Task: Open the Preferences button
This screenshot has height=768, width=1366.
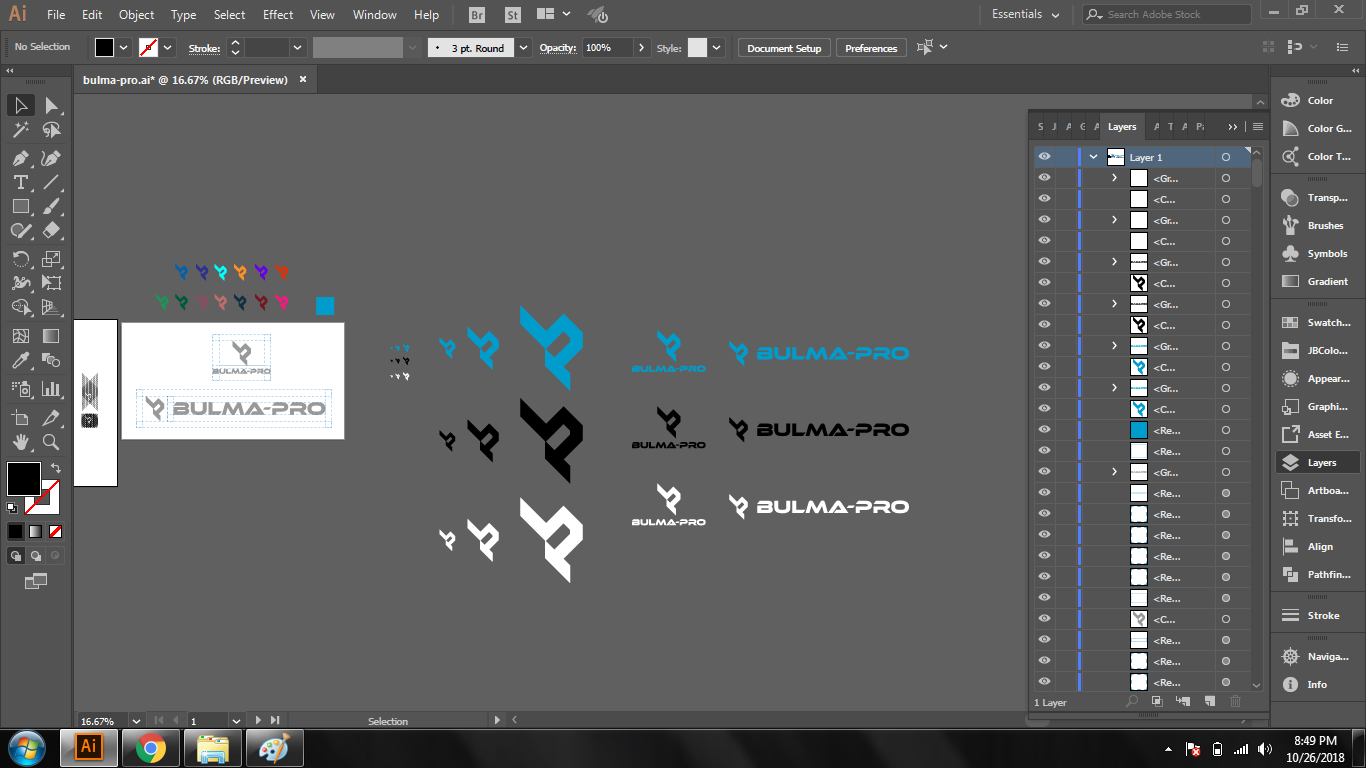Action: [871, 48]
